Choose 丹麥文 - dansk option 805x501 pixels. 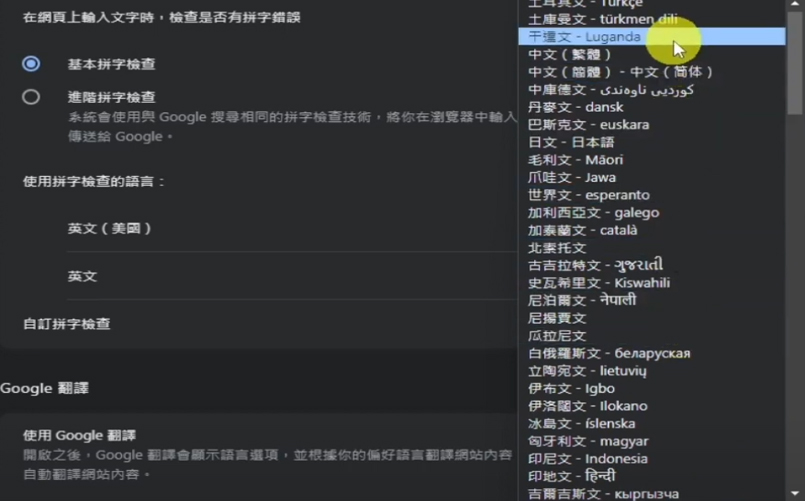click(576, 107)
